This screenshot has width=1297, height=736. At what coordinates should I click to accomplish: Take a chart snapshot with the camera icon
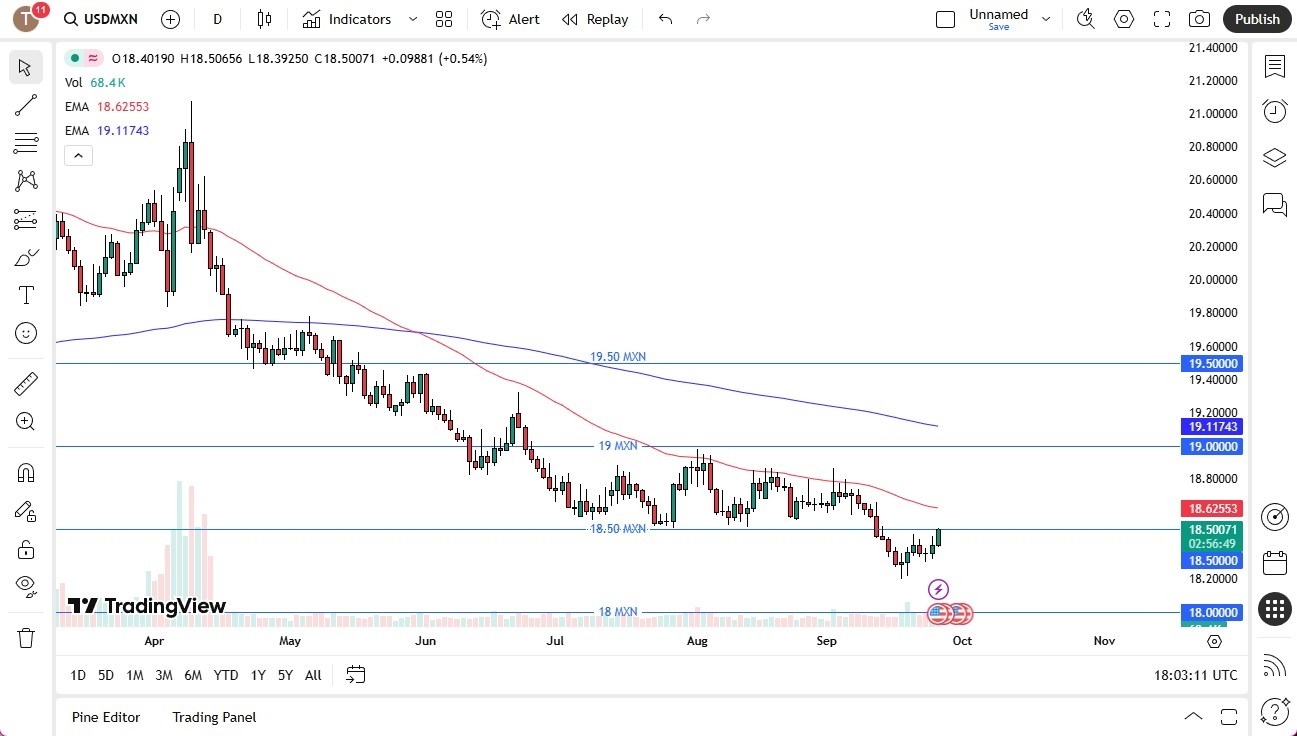click(x=1200, y=18)
